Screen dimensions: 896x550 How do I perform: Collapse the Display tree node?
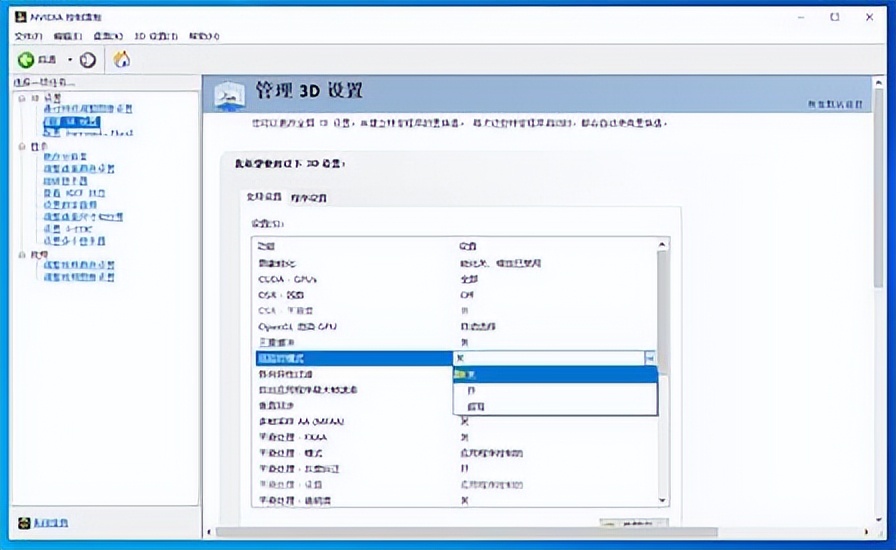(22, 146)
